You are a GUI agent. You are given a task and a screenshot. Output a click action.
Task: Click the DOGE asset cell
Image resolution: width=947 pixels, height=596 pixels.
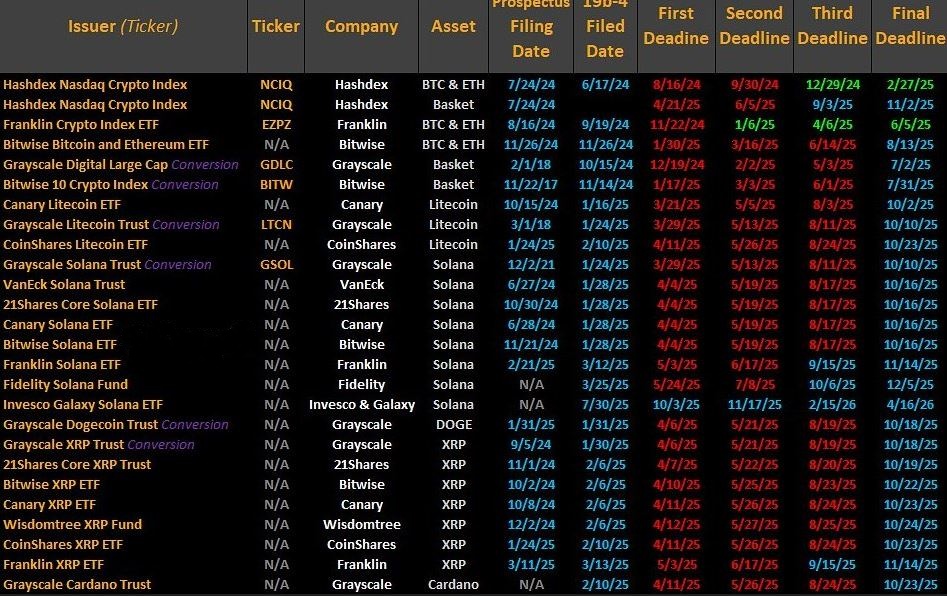[x=454, y=425]
